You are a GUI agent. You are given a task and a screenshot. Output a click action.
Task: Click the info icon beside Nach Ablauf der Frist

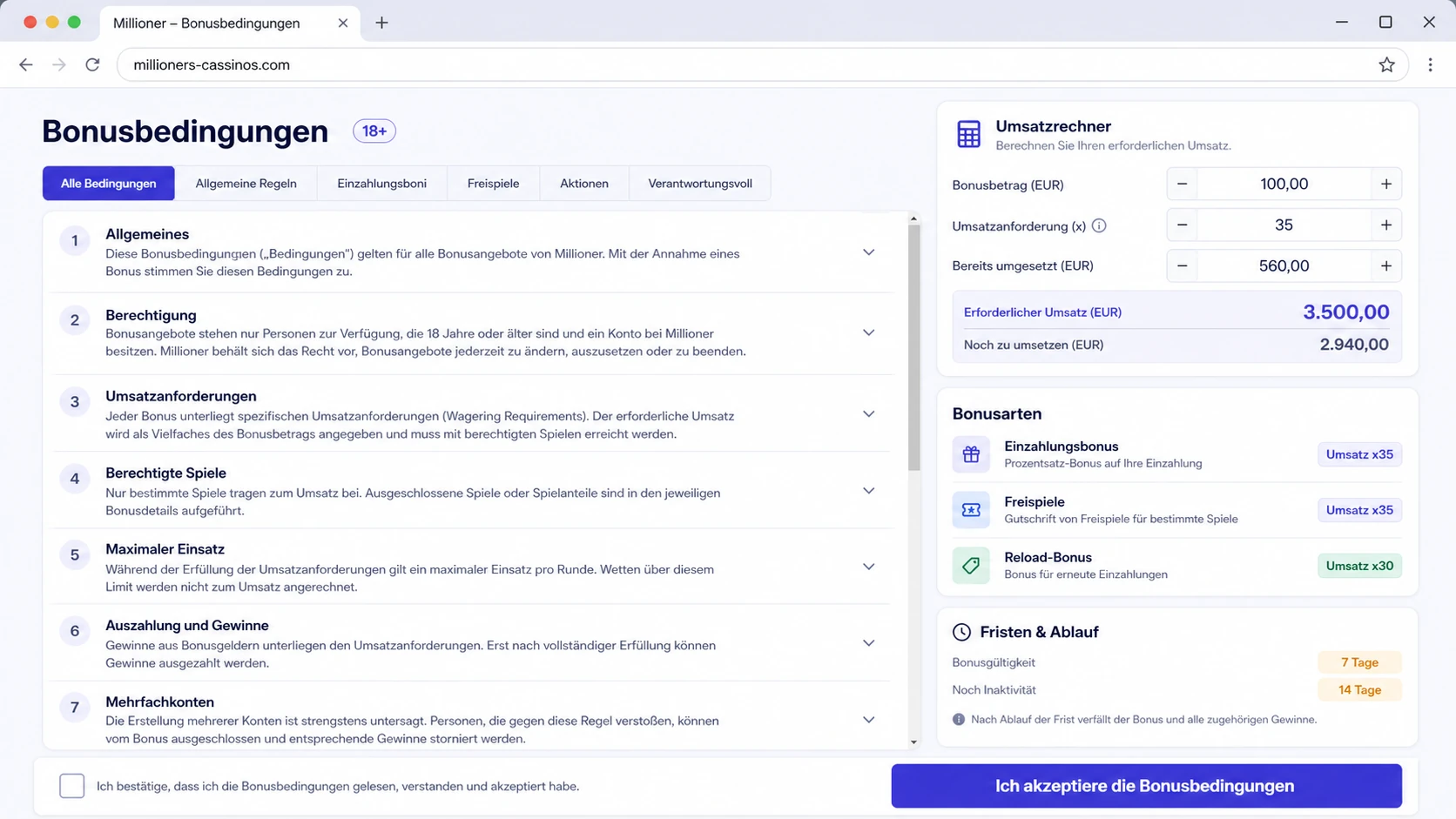[x=959, y=720]
